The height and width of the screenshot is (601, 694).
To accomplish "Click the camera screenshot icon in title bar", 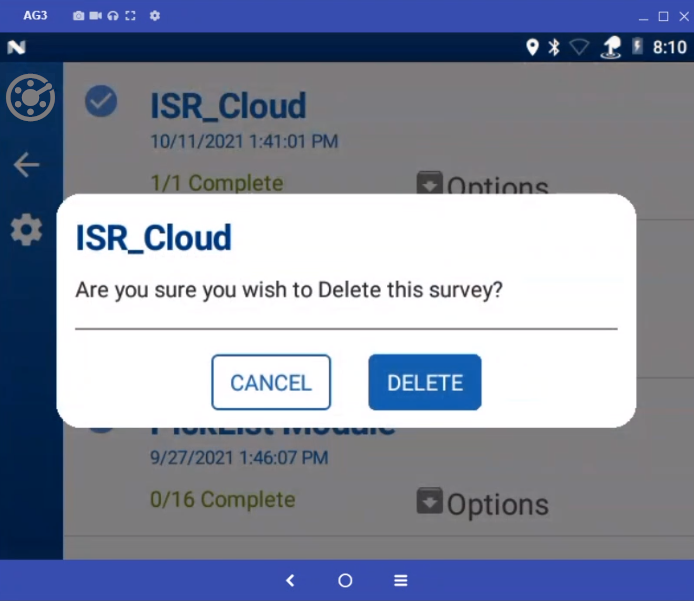I will pos(78,16).
